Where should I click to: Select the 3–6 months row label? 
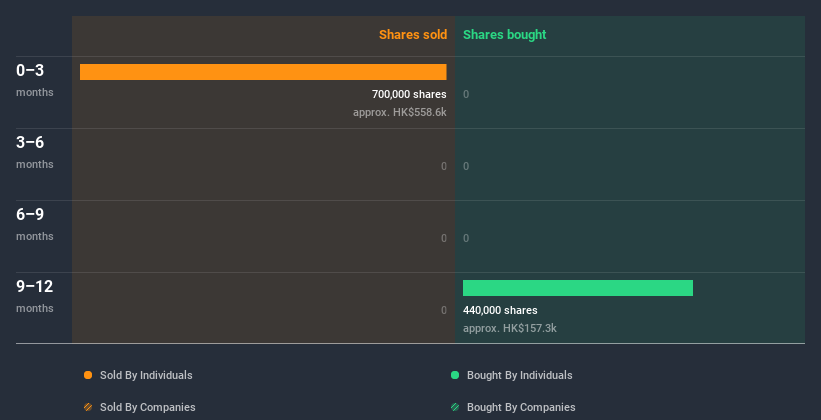(35, 152)
